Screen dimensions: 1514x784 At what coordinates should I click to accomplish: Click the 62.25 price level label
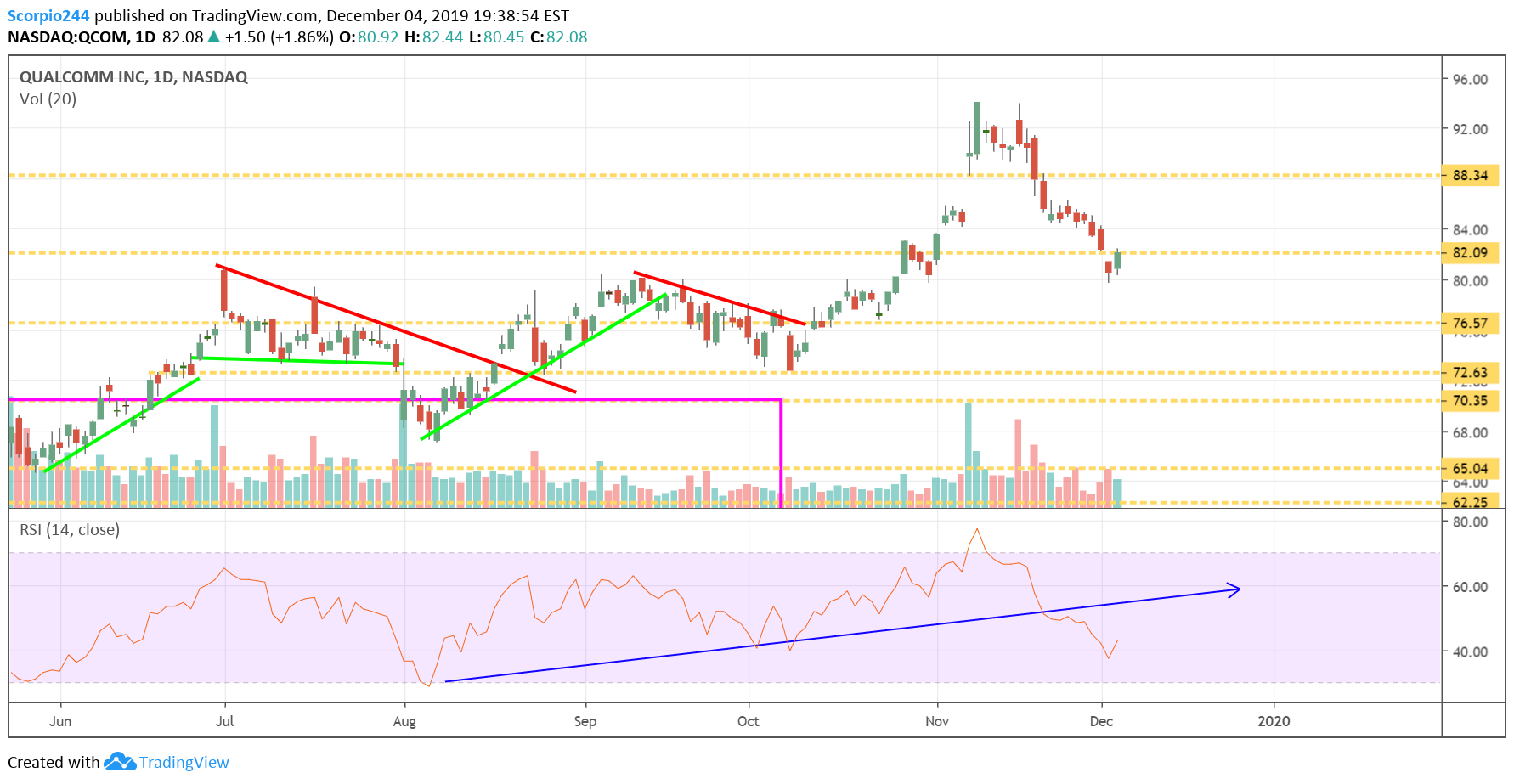point(1471,502)
